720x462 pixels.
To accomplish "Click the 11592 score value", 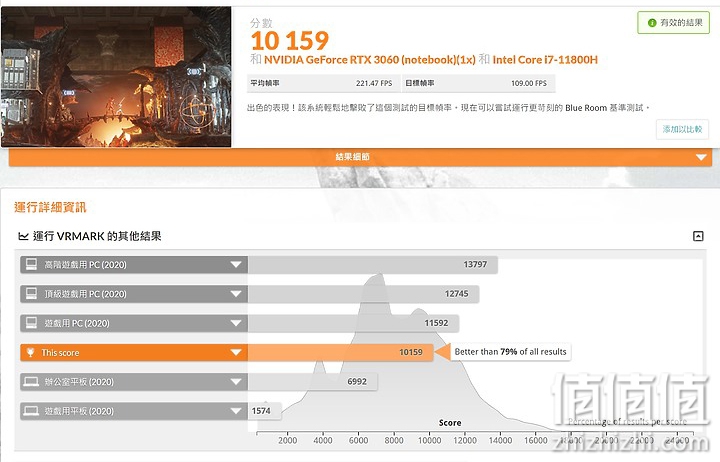I will [436, 323].
